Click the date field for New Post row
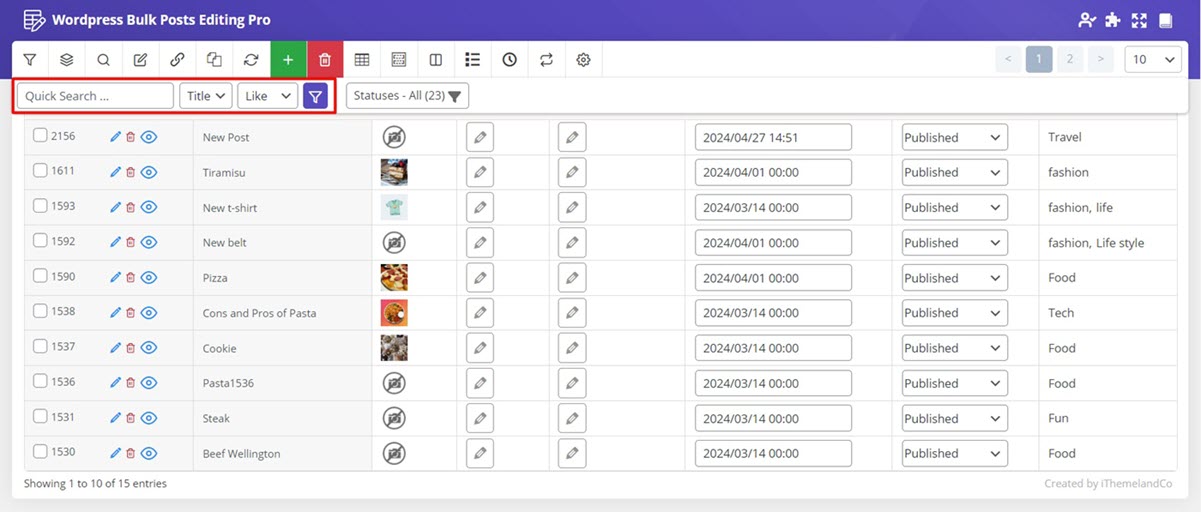Image resolution: width=1201 pixels, height=512 pixels. tap(773, 137)
